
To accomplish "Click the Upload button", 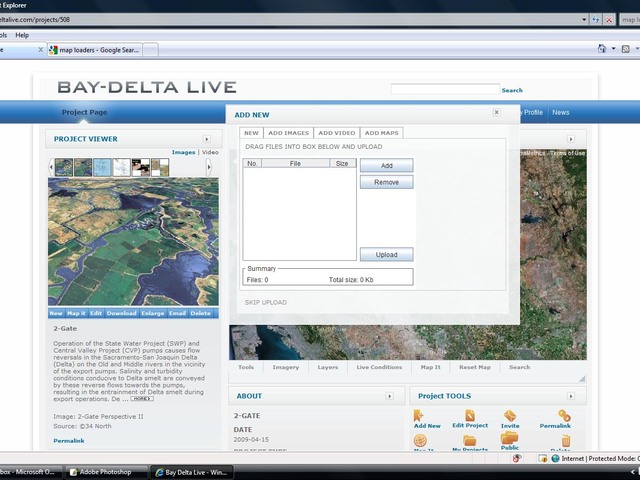I will point(387,254).
